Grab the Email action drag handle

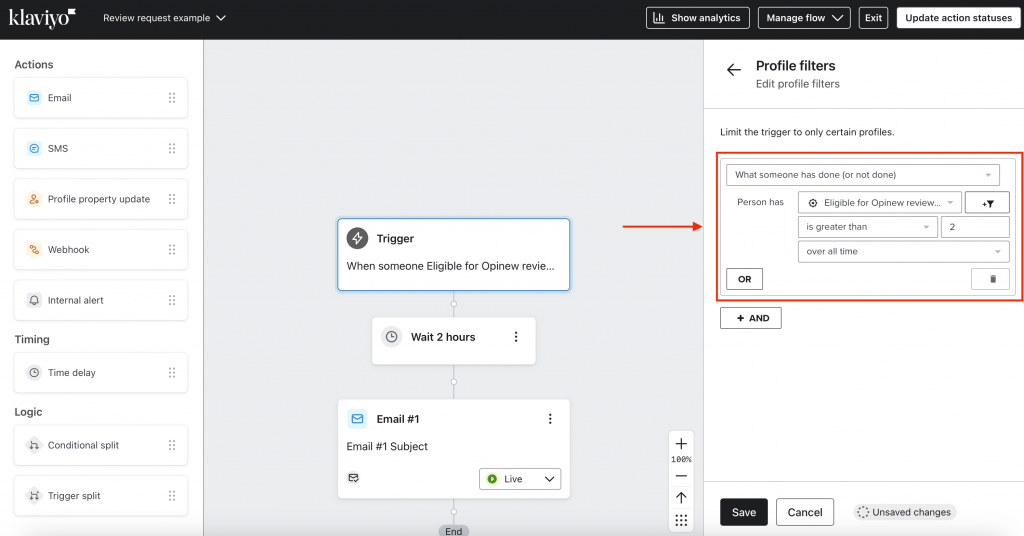172,98
